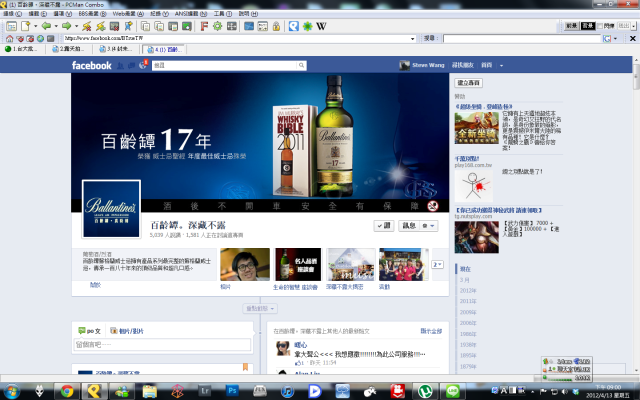This screenshot has height=400, width=640.
Task: Click the blue pushpin icon in toolbar
Action: [128, 26]
